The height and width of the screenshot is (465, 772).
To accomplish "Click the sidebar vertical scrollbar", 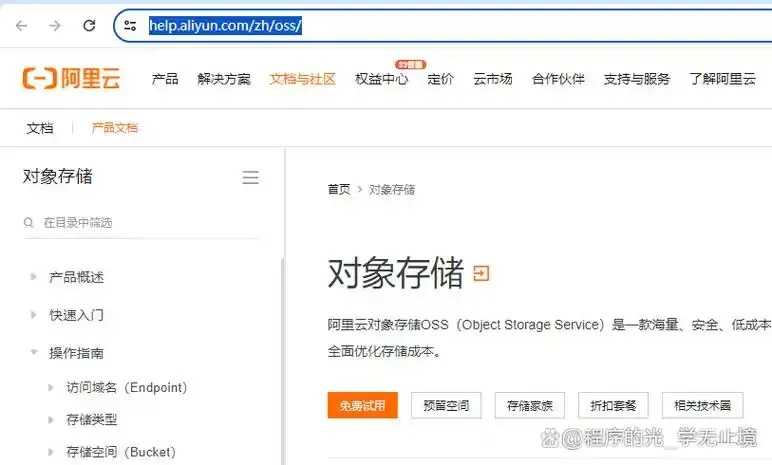I will [282, 361].
